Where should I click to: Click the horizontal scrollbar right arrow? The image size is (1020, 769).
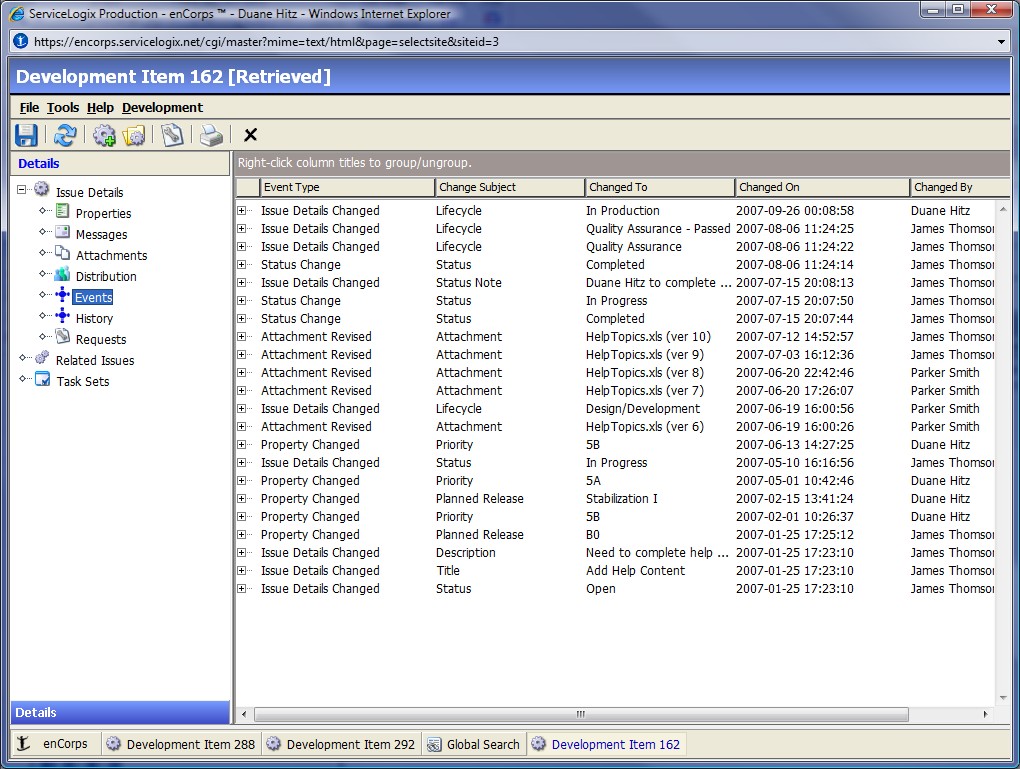coord(985,714)
